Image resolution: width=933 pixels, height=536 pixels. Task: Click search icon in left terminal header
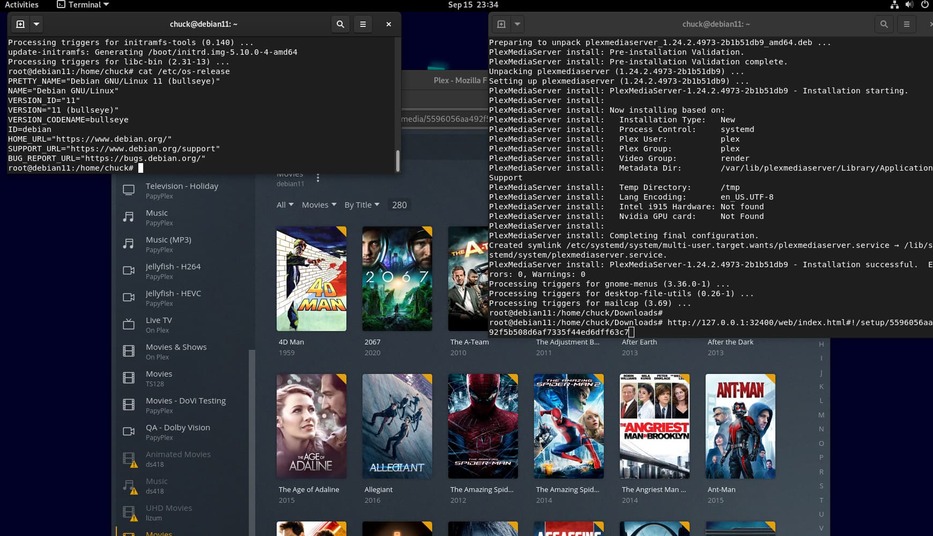pos(340,24)
